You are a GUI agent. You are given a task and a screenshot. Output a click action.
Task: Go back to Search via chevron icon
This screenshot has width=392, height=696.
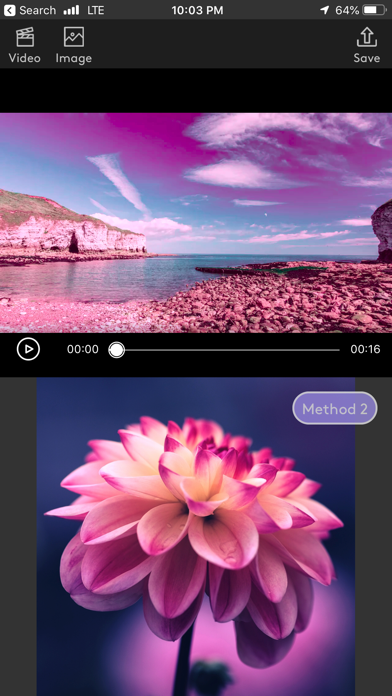click(x=9, y=10)
